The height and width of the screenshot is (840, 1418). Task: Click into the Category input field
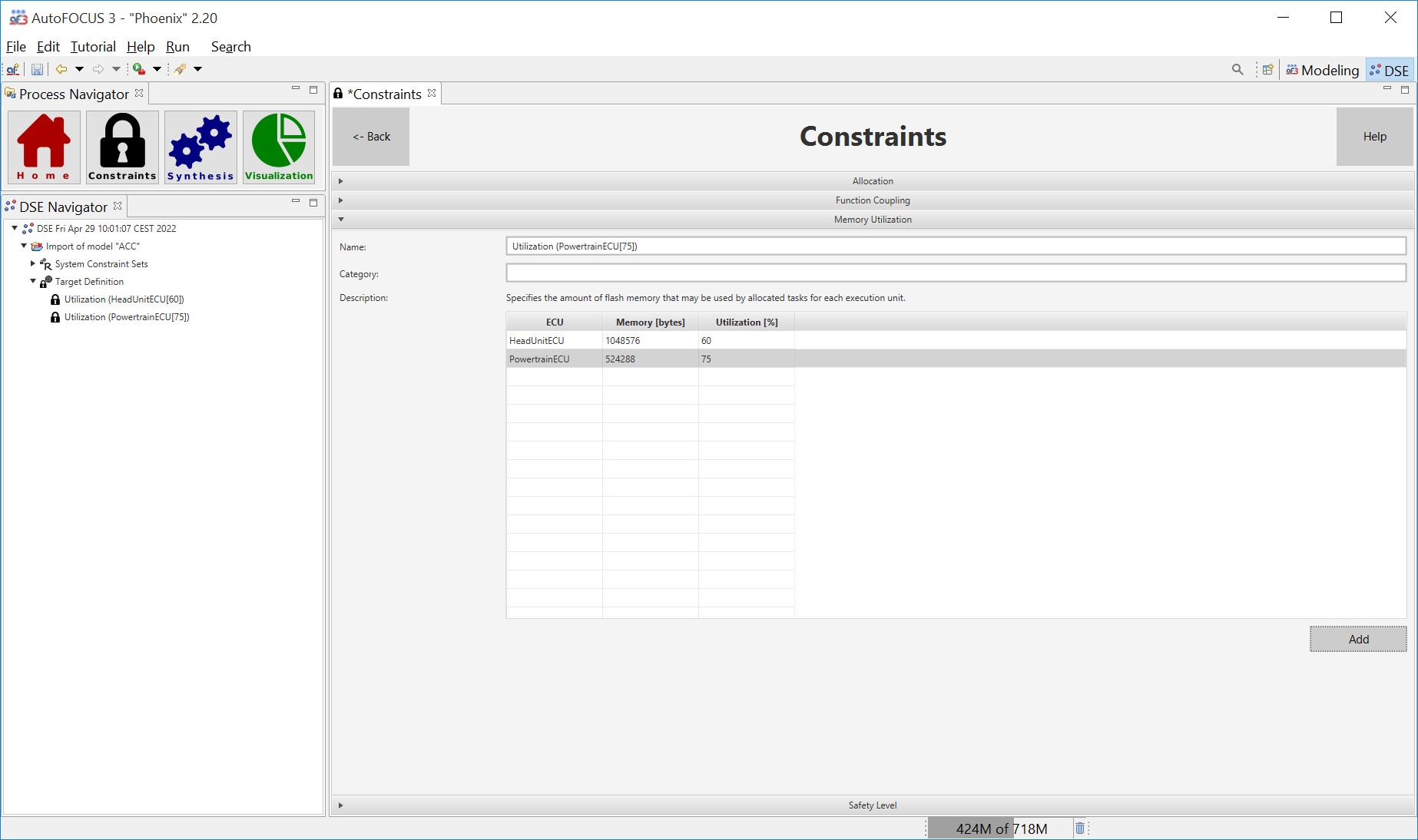[x=956, y=273]
